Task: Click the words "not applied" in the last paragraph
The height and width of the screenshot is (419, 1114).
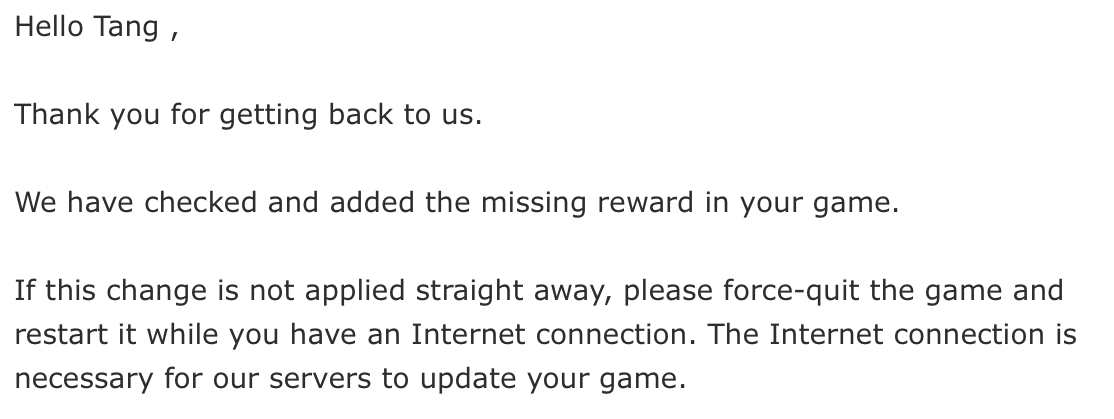Action: 307,292
